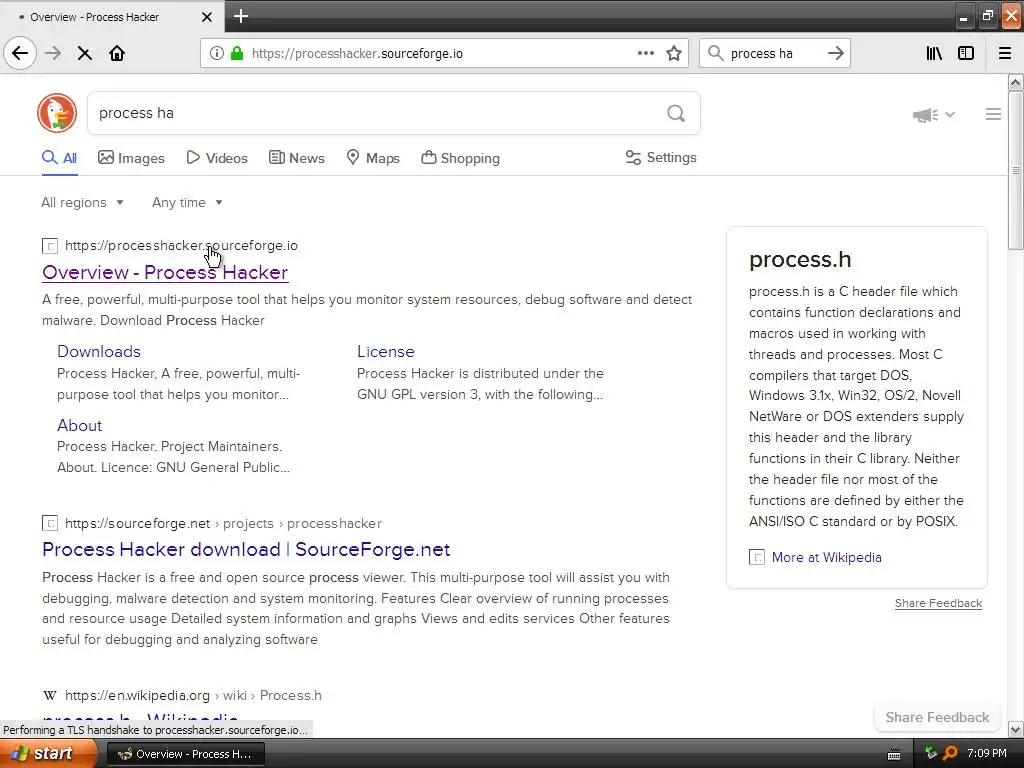Bookmark this page with the star
The height and width of the screenshot is (768, 1024).
click(674, 54)
